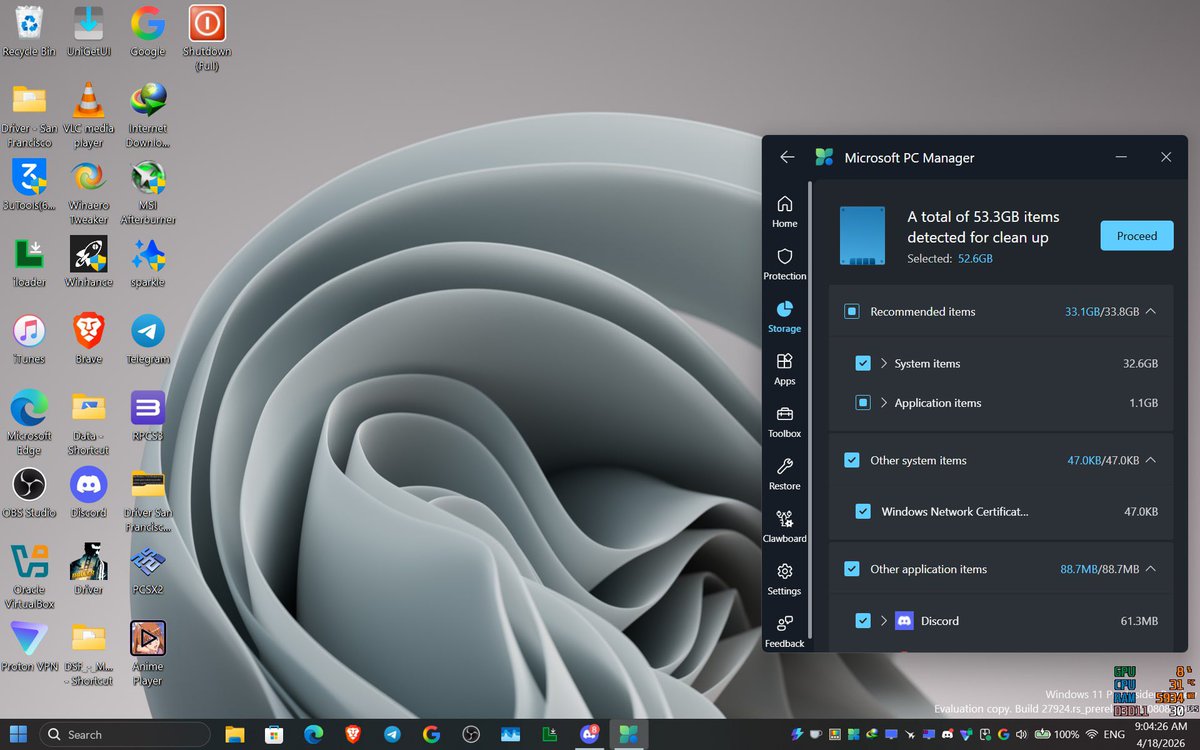The width and height of the screenshot is (1200, 750).
Task: Click the PC Manager sidebar scrollbar
Action: point(811,410)
